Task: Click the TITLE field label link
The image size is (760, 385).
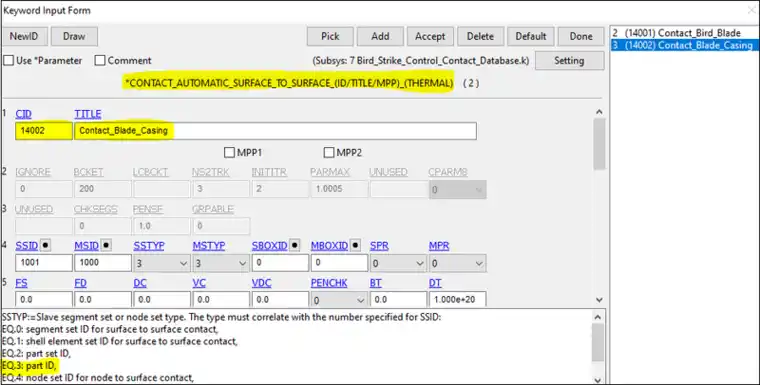Action: [88, 114]
